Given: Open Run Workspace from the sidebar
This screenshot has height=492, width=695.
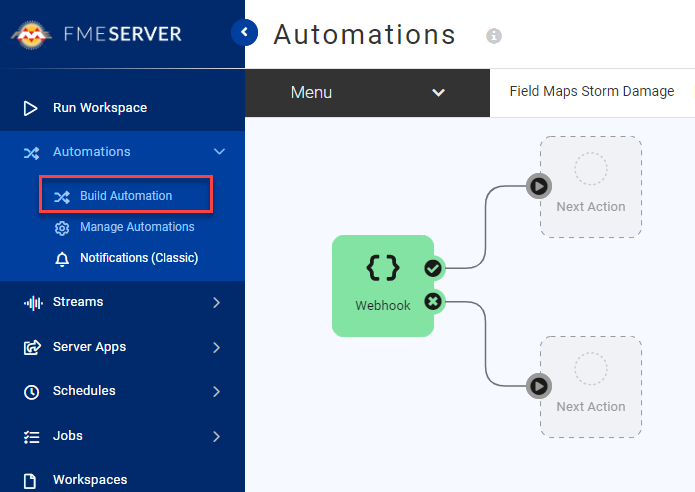Looking at the screenshot, I should pyautogui.click(x=99, y=108).
